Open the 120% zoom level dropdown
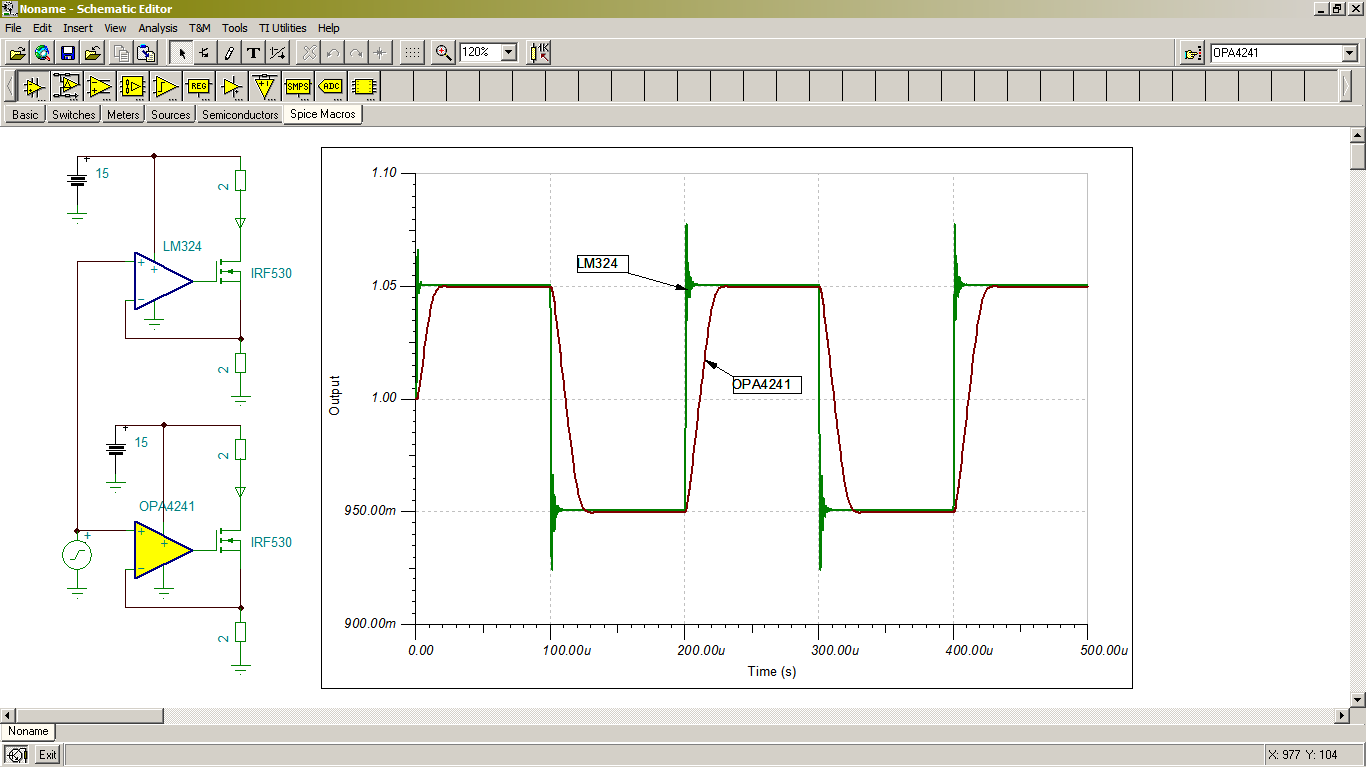 (x=508, y=52)
